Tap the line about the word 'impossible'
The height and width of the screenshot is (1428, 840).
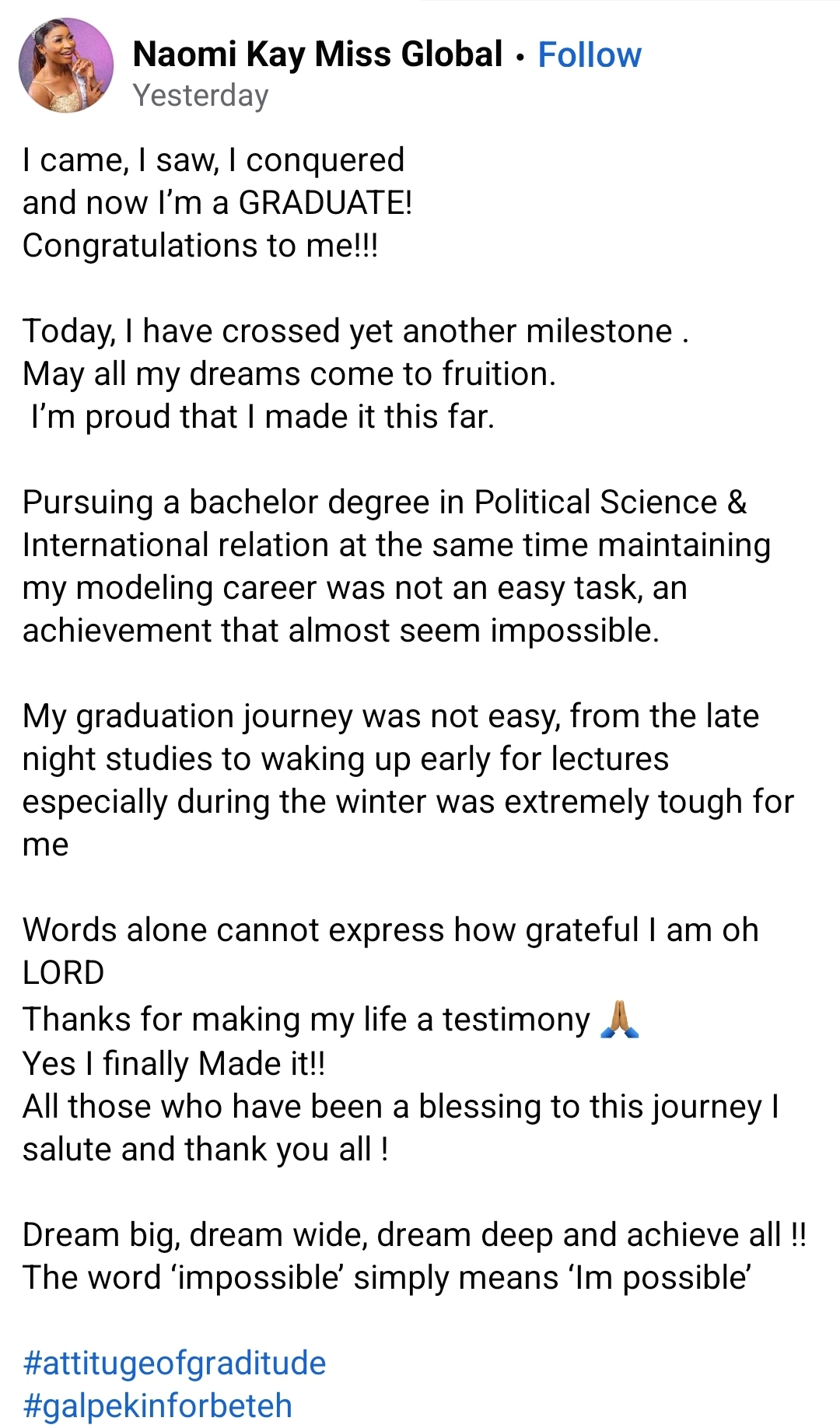386,1278
